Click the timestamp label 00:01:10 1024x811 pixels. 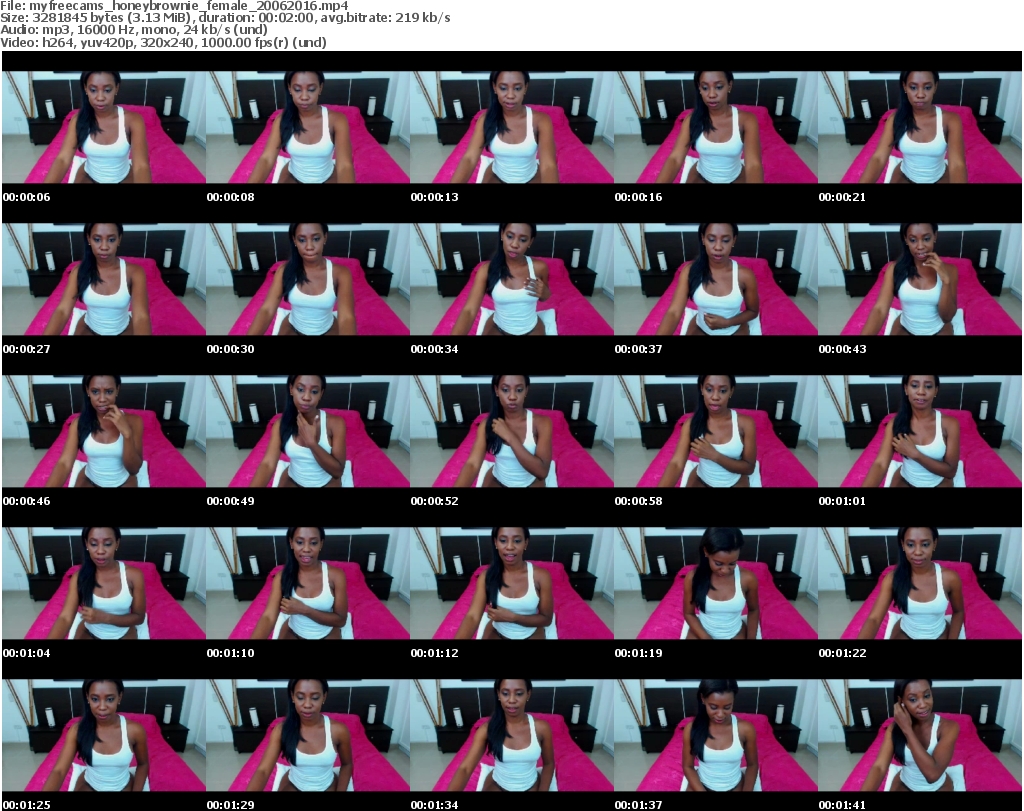click(231, 653)
